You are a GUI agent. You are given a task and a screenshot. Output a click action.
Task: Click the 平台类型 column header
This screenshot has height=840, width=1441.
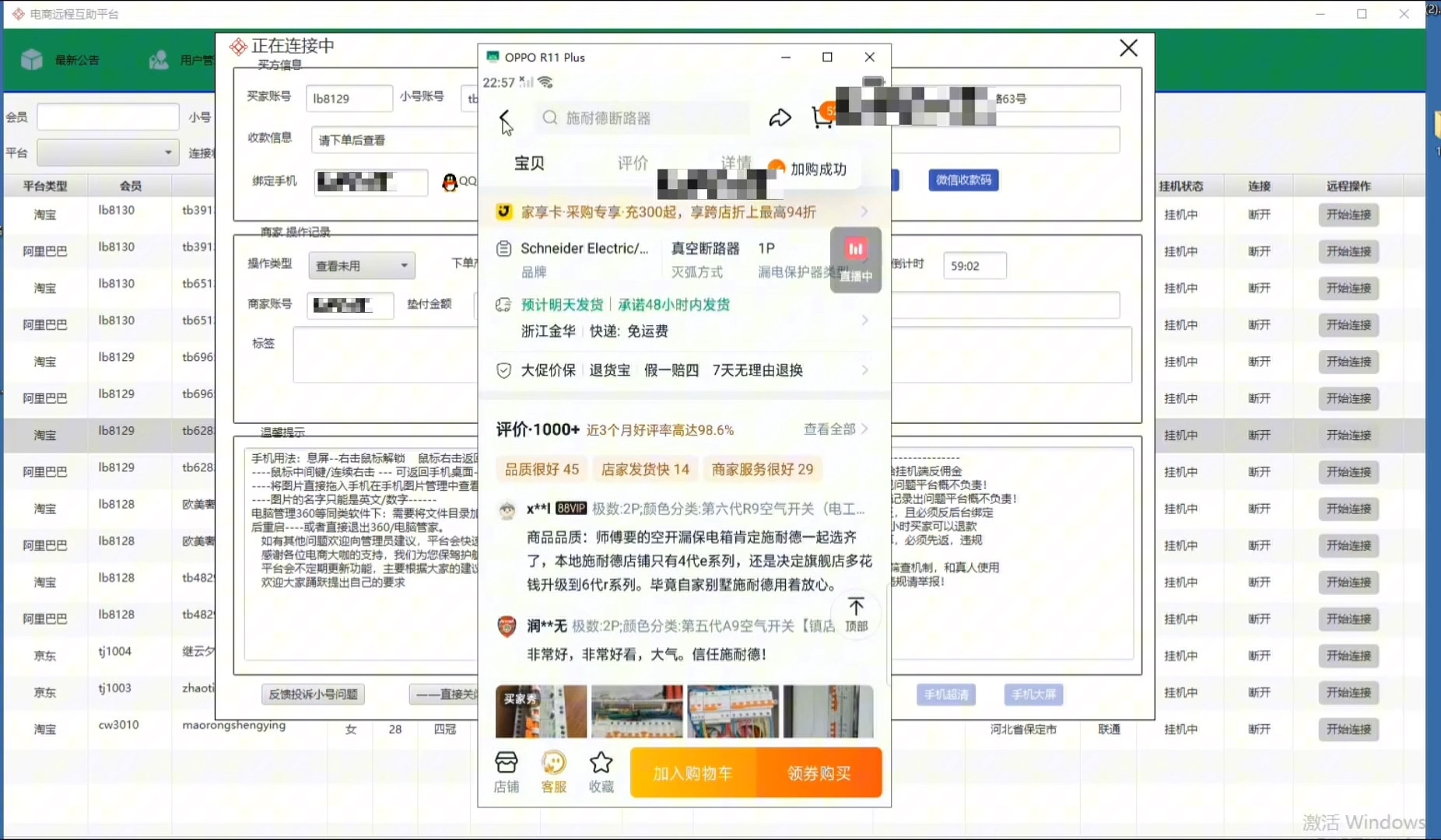tap(45, 186)
